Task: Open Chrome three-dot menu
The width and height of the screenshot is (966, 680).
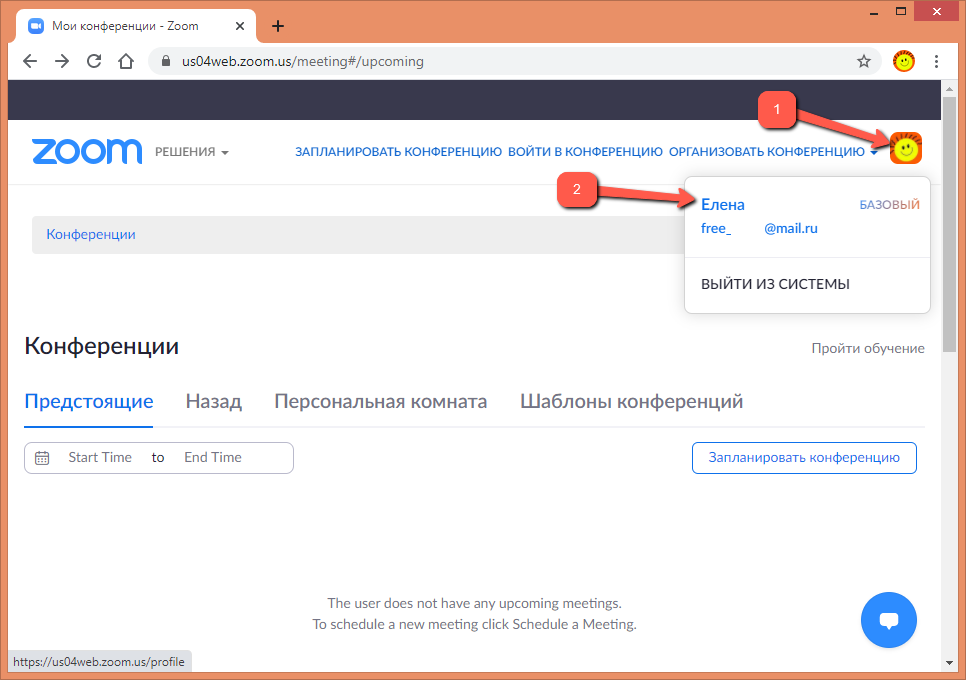Action: pos(936,61)
